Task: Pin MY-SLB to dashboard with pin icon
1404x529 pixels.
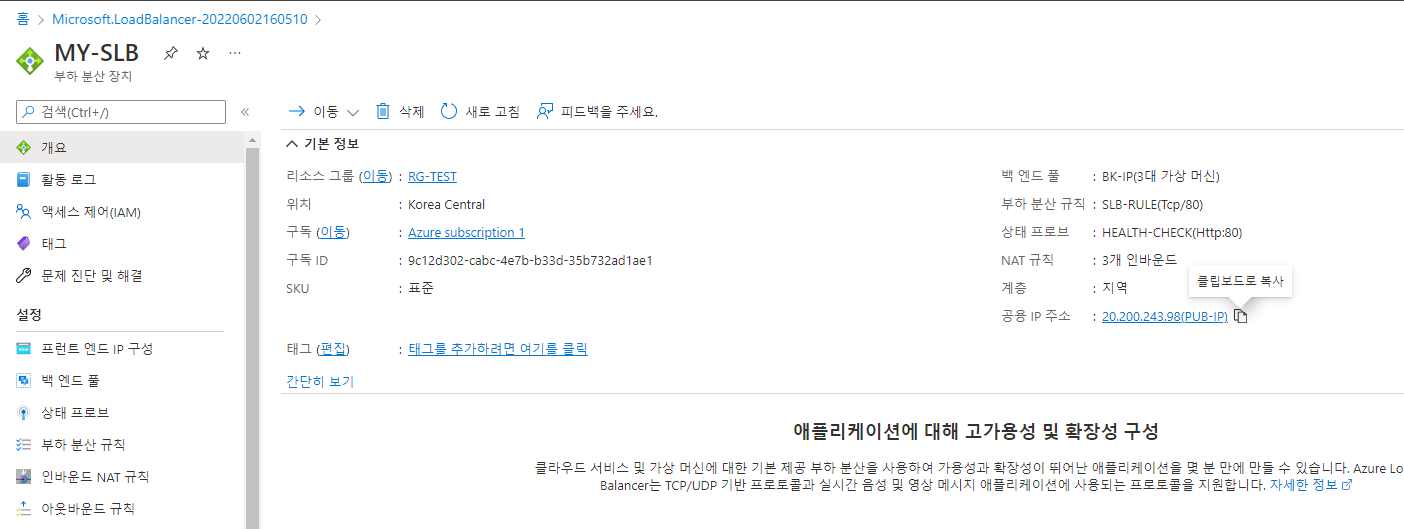Action: click(170, 53)
